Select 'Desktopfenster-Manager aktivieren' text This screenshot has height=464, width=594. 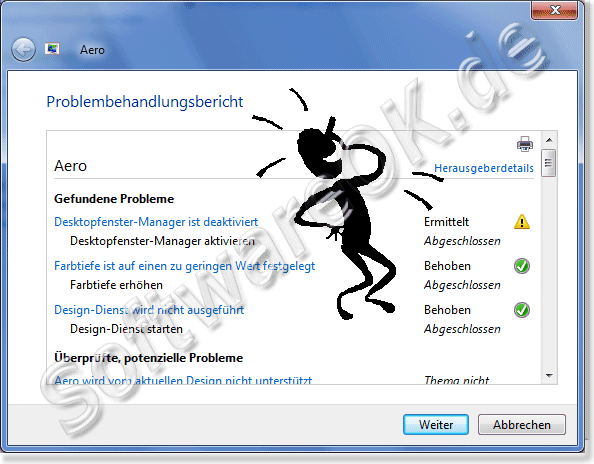(162, 241)
